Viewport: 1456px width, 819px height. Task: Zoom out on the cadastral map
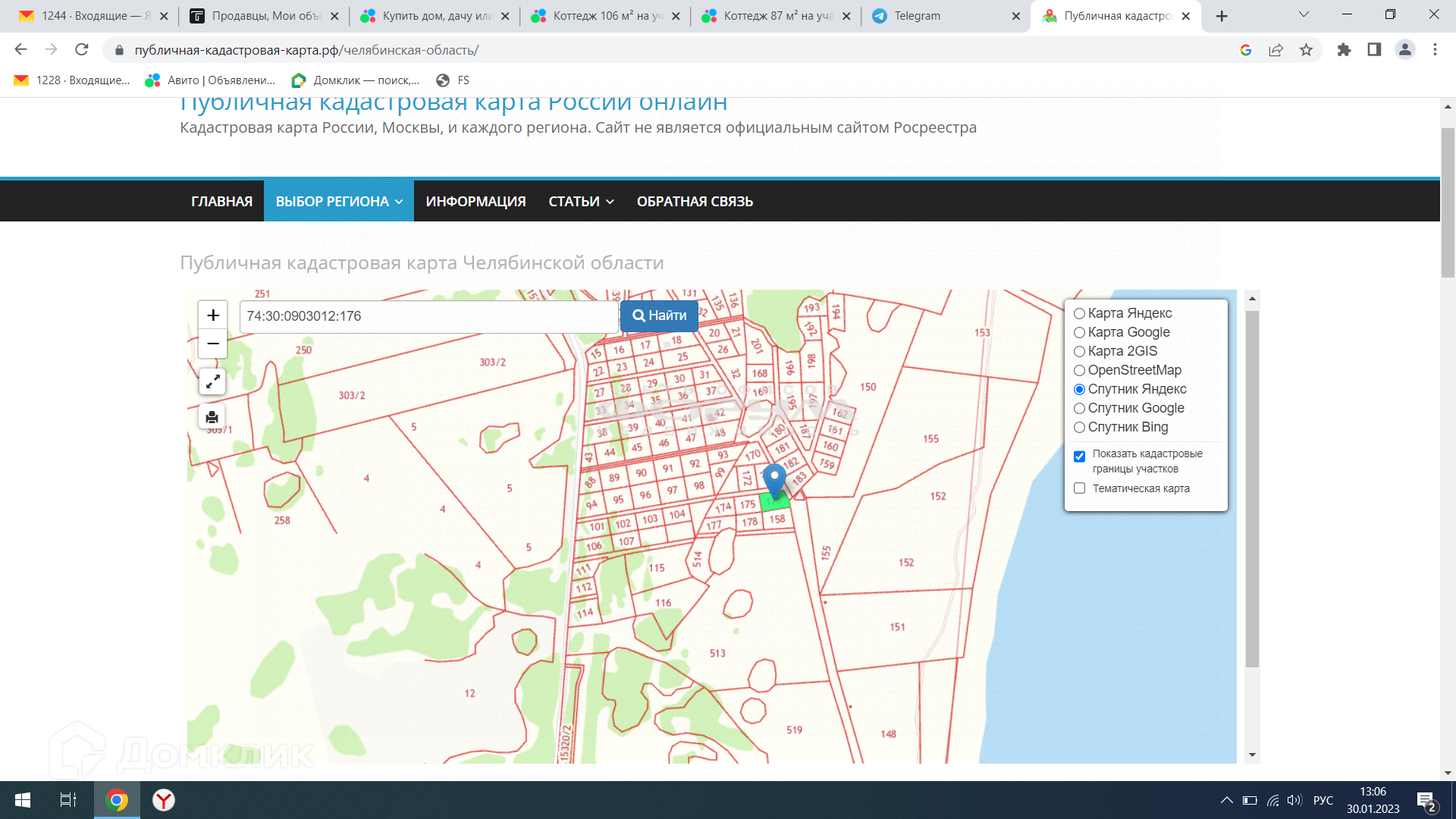(x=213, y=344)
